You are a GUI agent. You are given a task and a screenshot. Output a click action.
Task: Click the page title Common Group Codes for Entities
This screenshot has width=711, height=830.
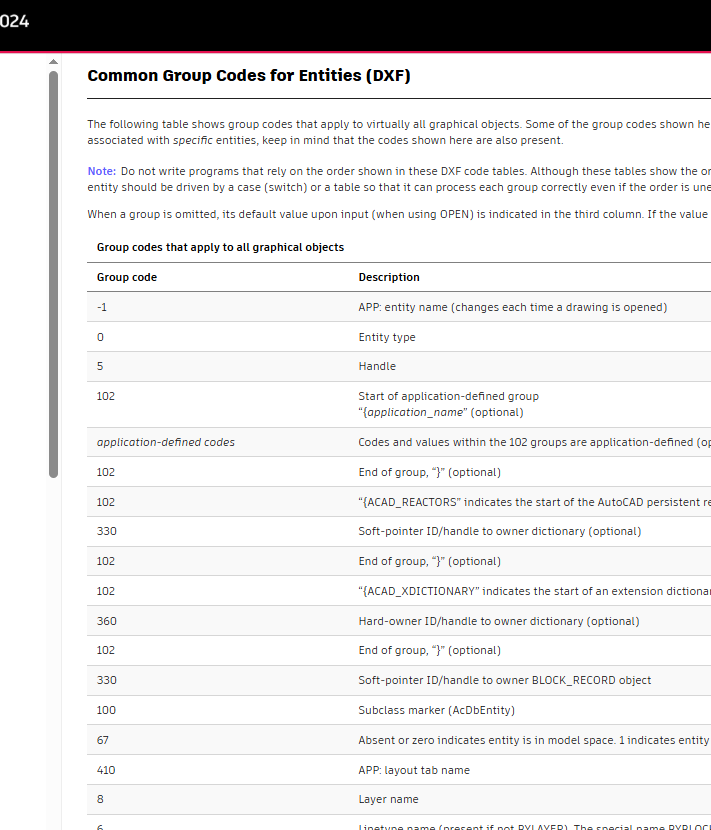pos(249,76)
